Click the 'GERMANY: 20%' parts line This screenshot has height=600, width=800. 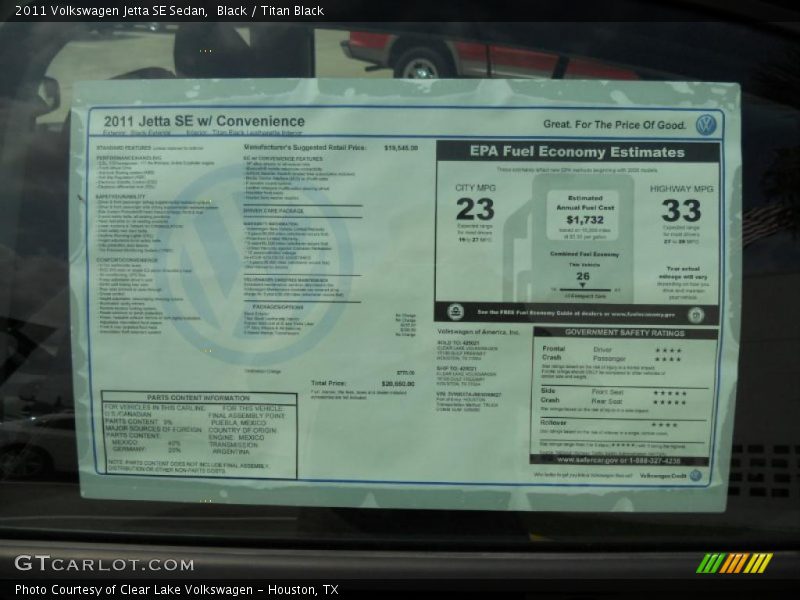(146, 449)
